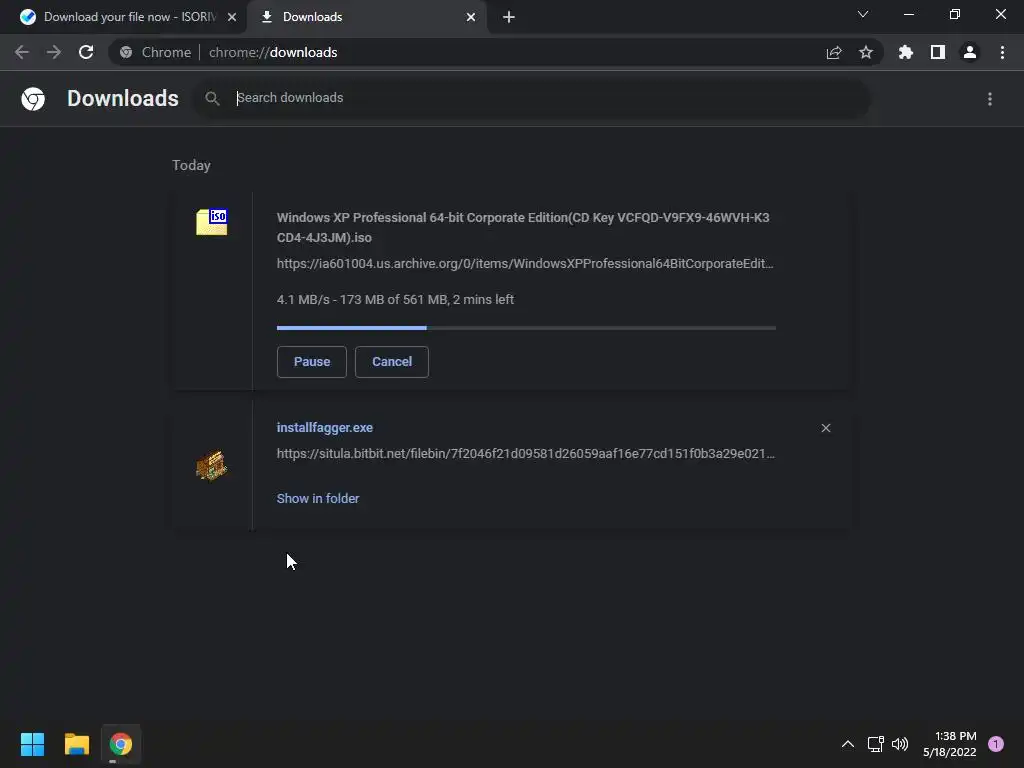Open the network status tray icon
This screenshot has width=1024, height=768.
coord(875,744)
